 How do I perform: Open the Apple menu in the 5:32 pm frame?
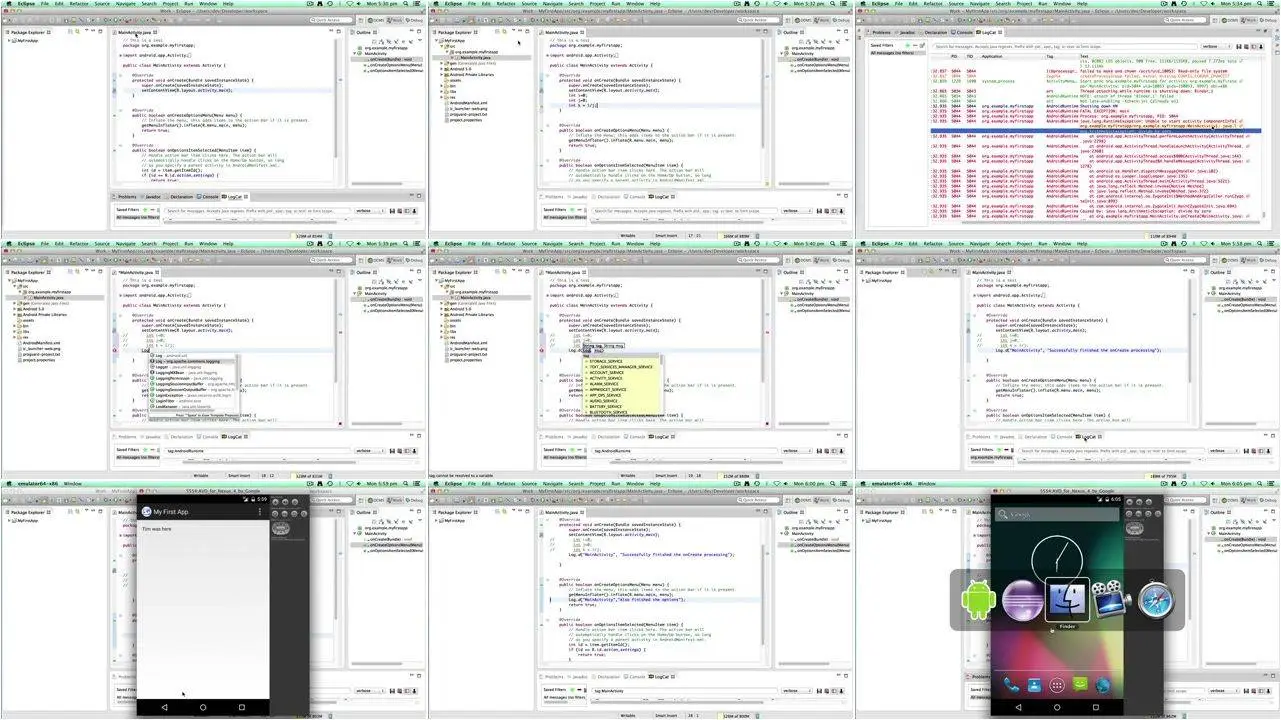436,4
